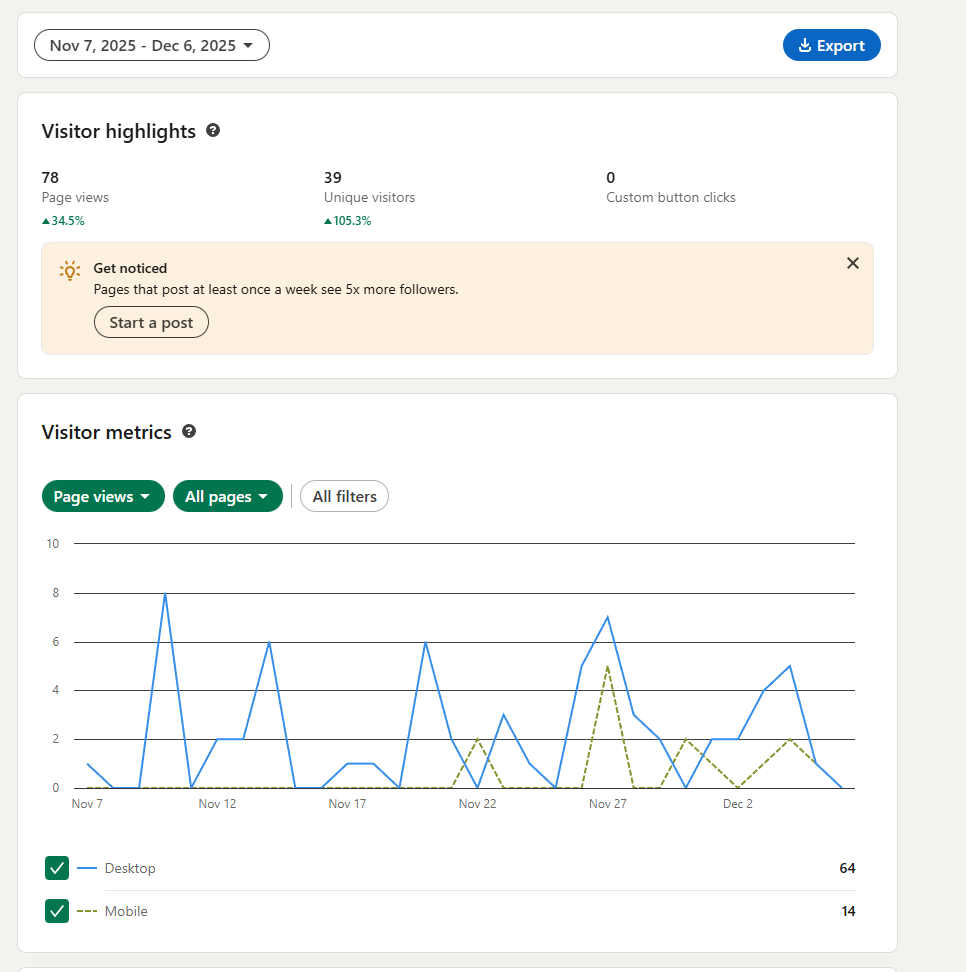
Task: Click the Desktop peak at 8 views
Action: pos(165,593)
